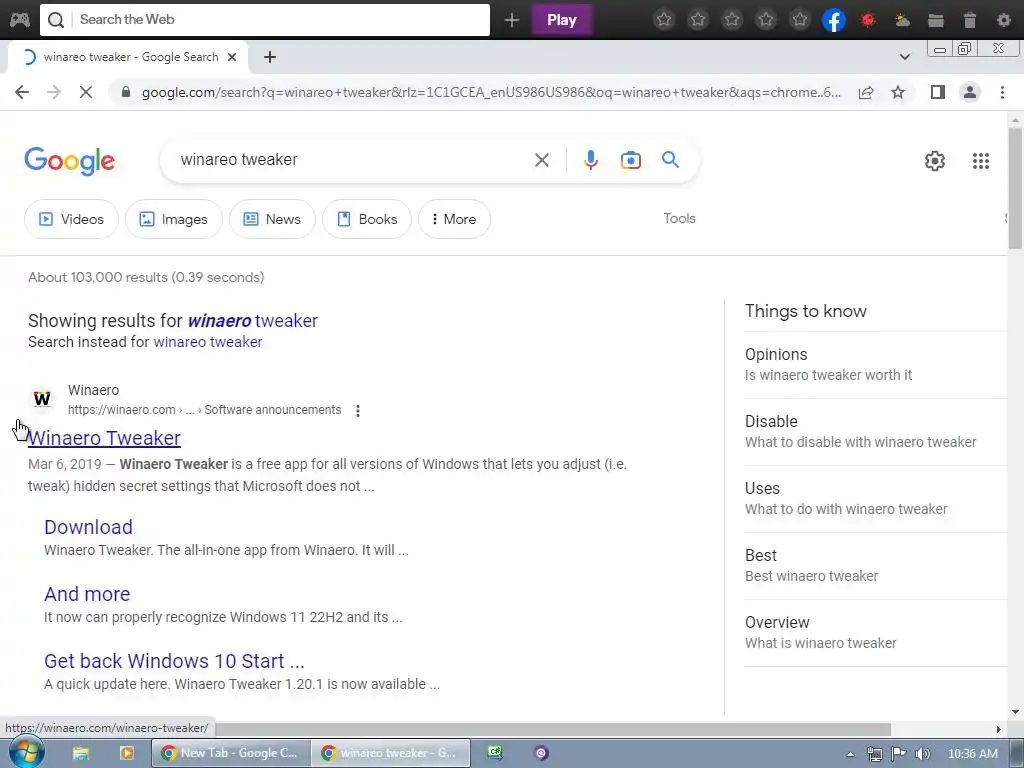Filter results by Images
This screenshot has height=768, width=1024.
(x=173, y=219)
